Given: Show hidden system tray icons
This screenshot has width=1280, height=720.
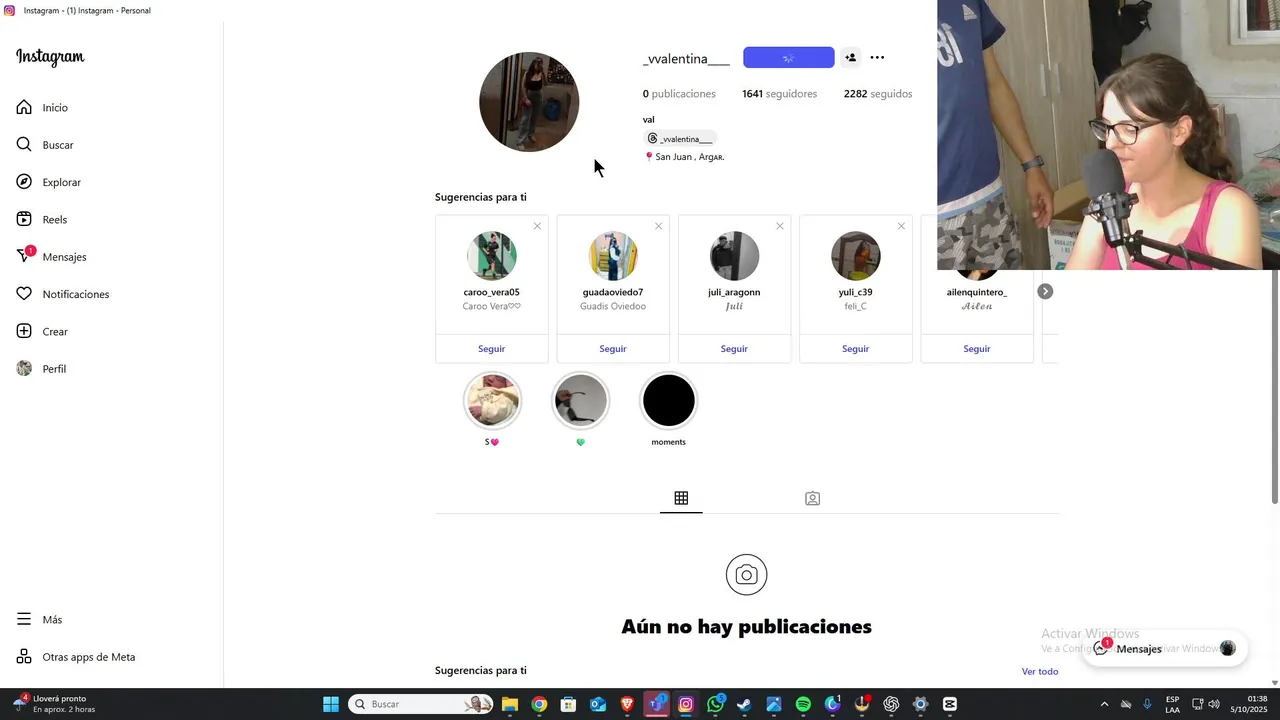Looking at the screenshot, I should (1104, 704).
